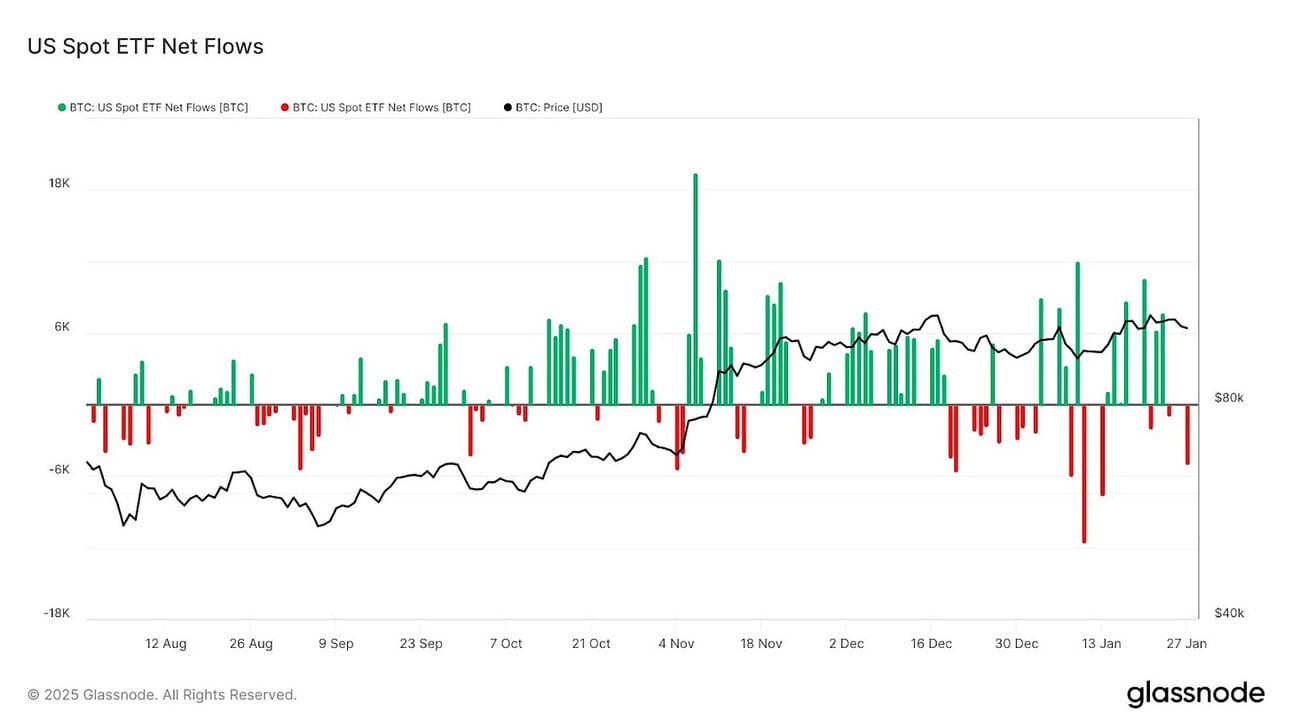This screenshot has width=1292, height=727.
Task: Select the 7 Oct date label
Action: click(506, 644)
